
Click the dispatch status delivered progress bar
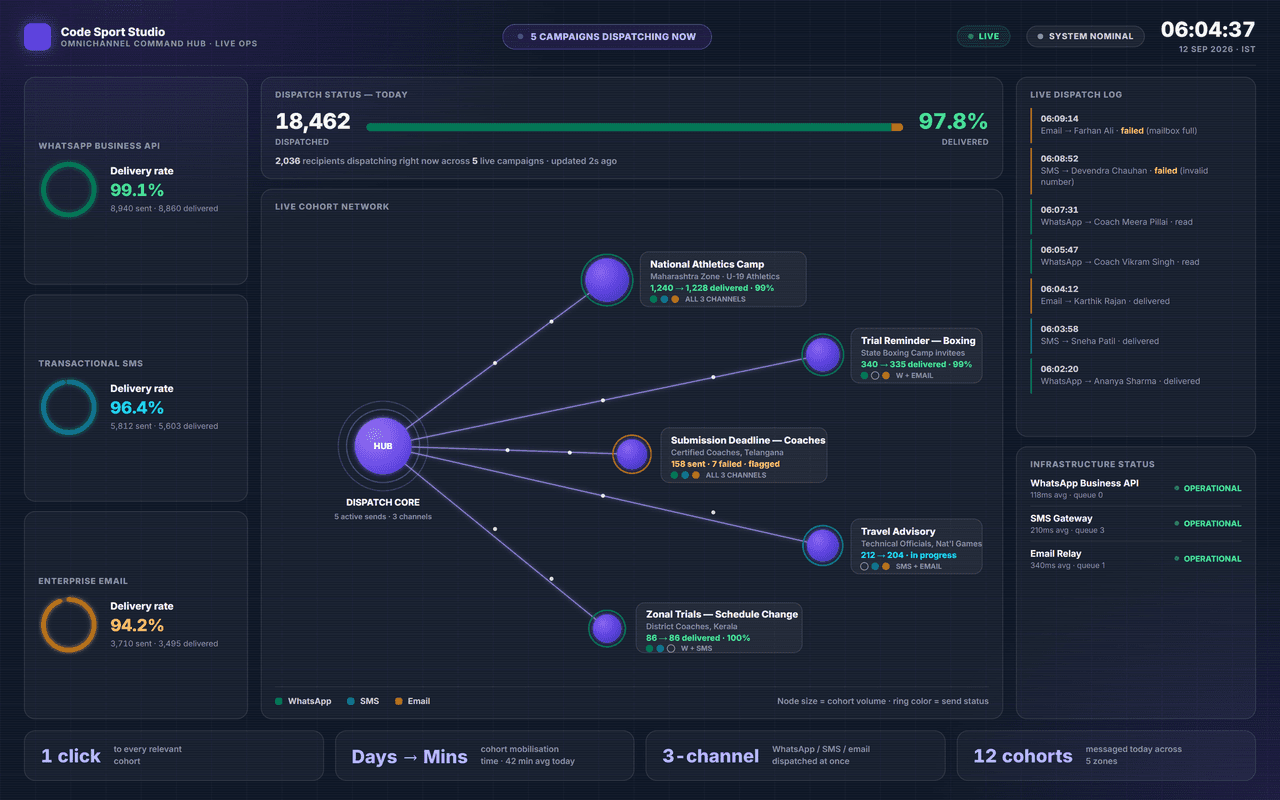[x=634, y=127]
